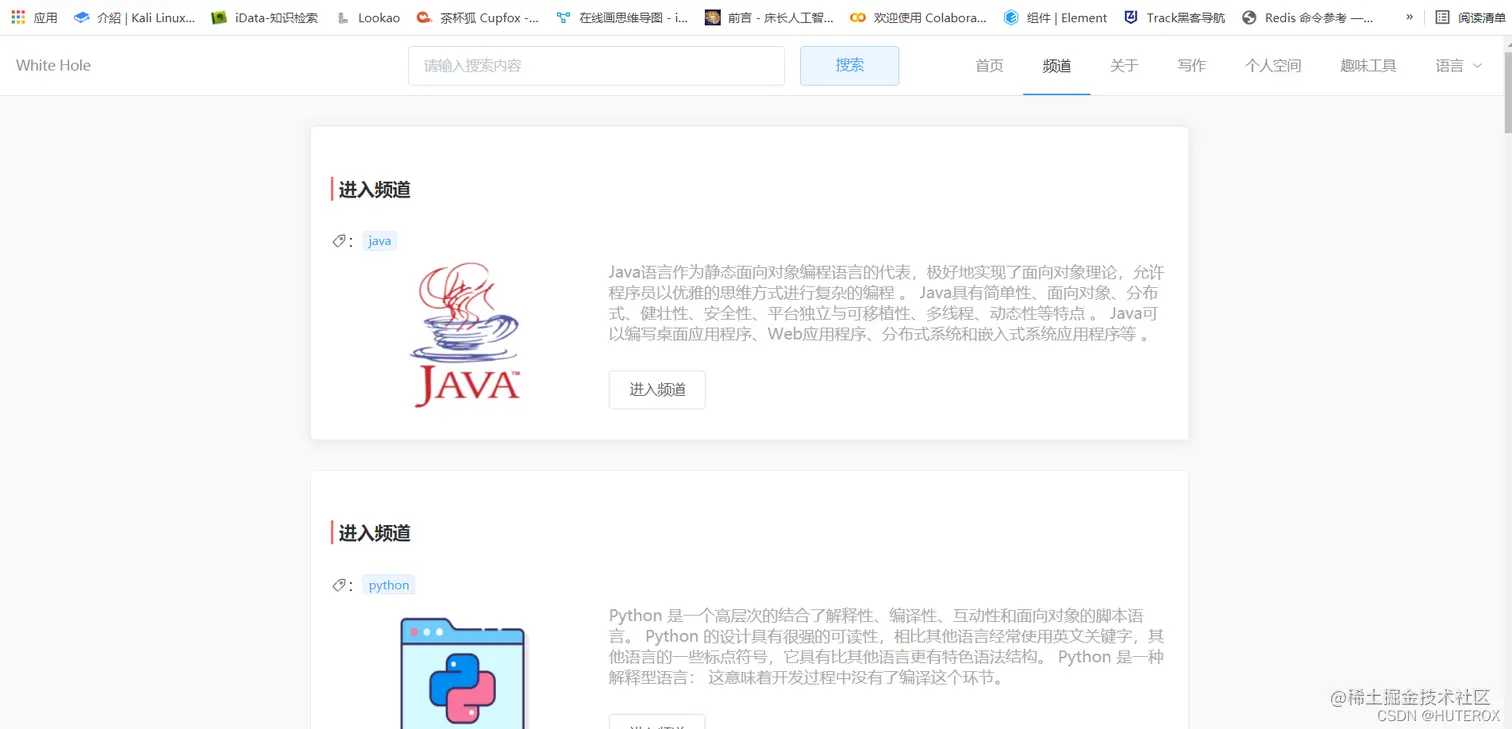Image resolution: width=1512 pixels, height=729 pixels.
Task: Select the 频道 channels tab
Action: click(x=1056, y=66)
